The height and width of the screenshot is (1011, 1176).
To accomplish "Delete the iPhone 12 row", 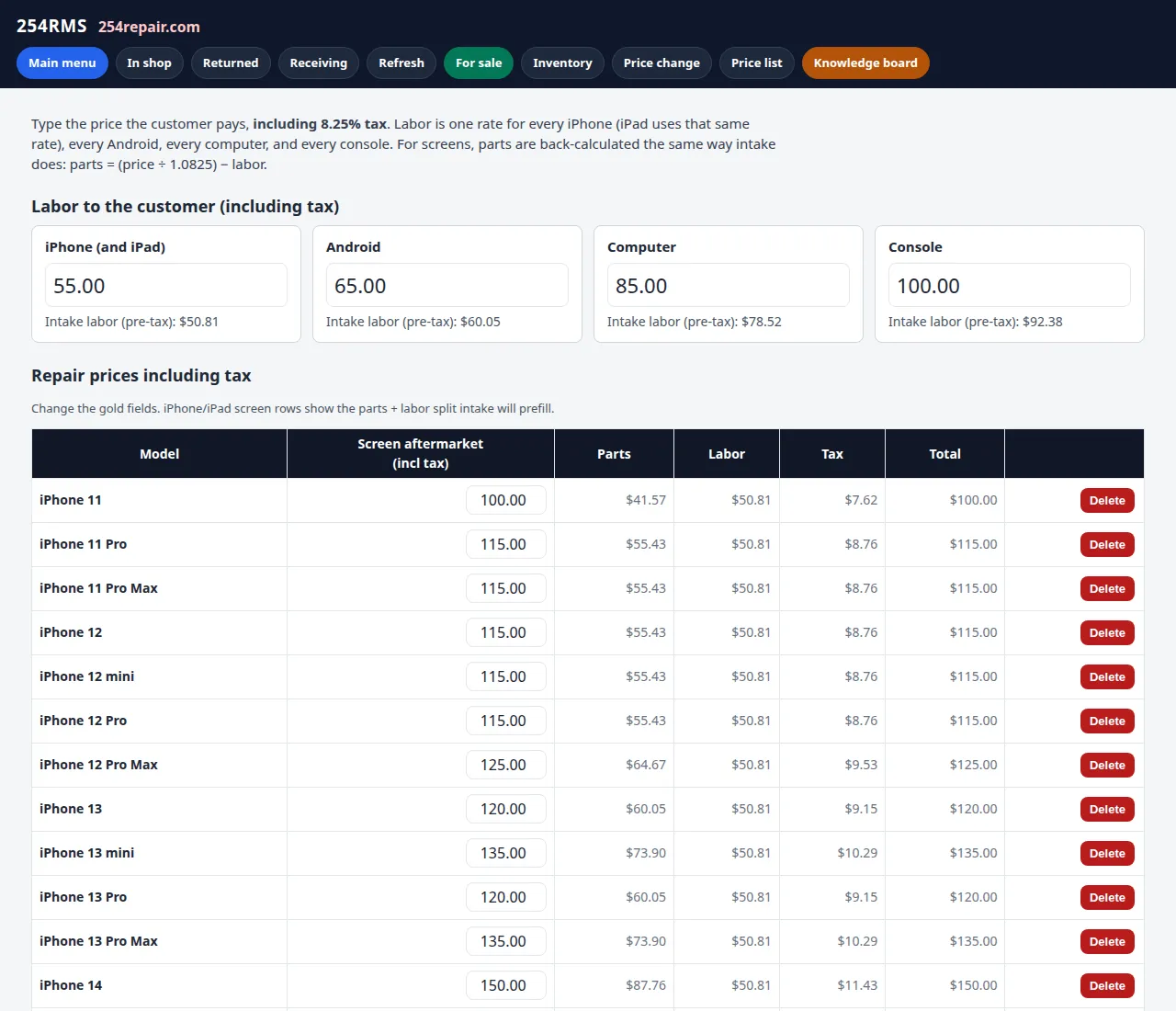I will click(1107, 632).
